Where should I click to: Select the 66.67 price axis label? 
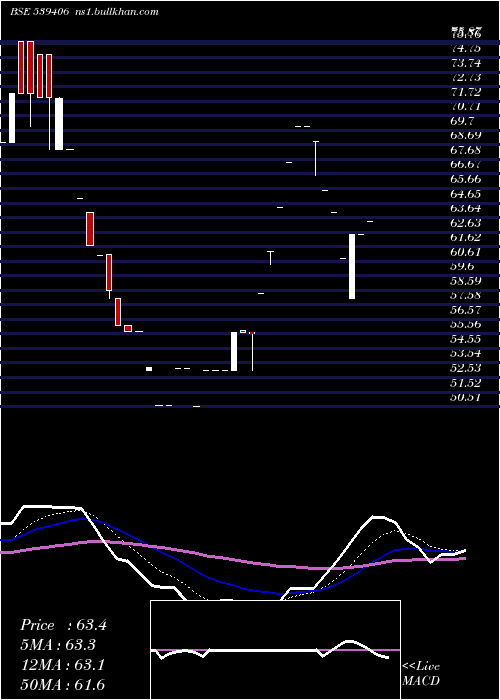coord(466,165)
